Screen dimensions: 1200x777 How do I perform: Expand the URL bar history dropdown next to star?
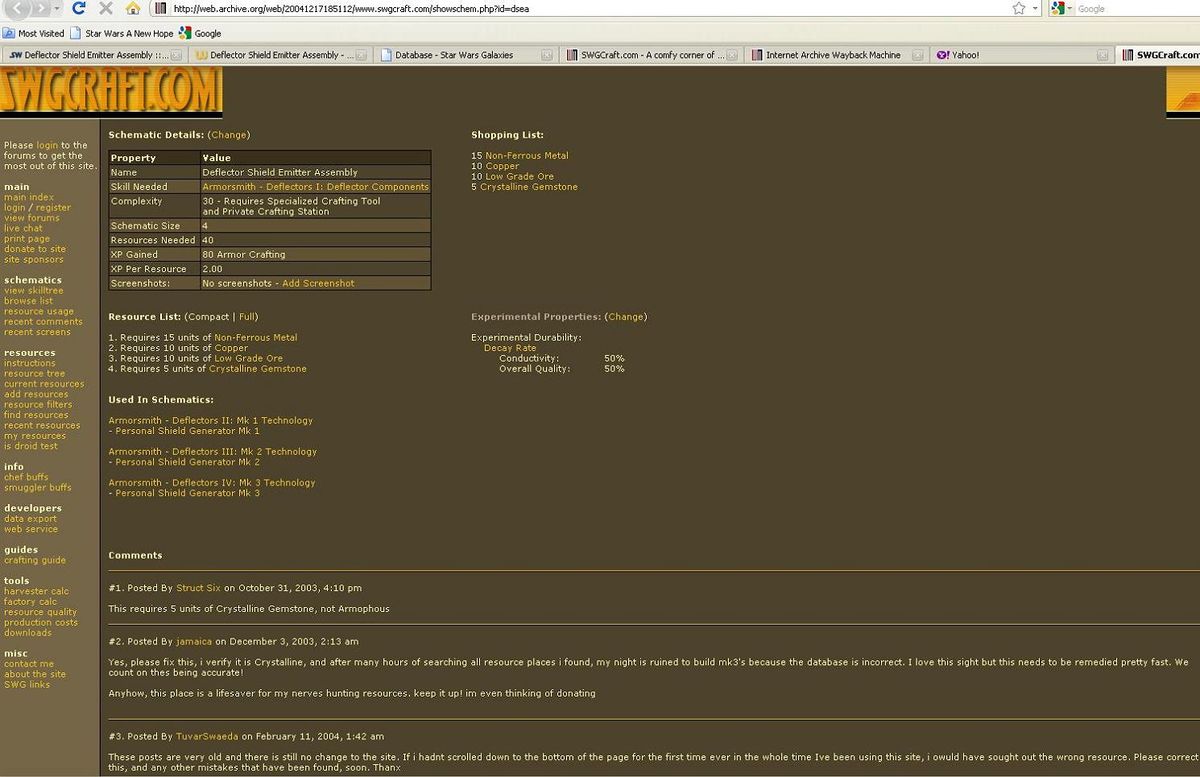coord(1035,8)
